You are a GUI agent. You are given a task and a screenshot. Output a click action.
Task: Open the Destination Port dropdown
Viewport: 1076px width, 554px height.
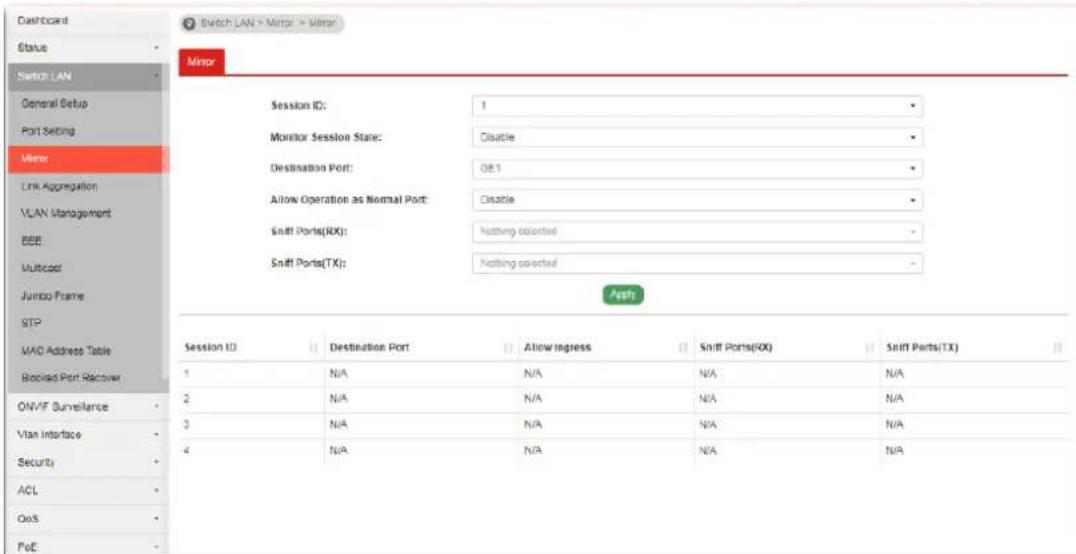[697, 168]
